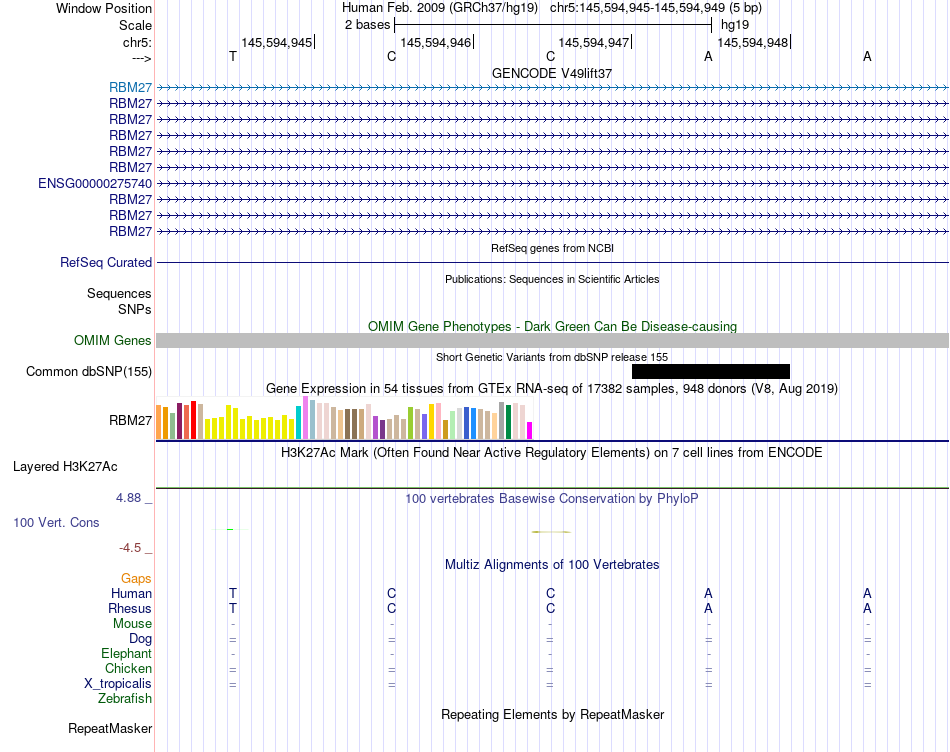Click the Elephant species label
950x752 pixels.
pyautogui.click(x=127, y=653)
